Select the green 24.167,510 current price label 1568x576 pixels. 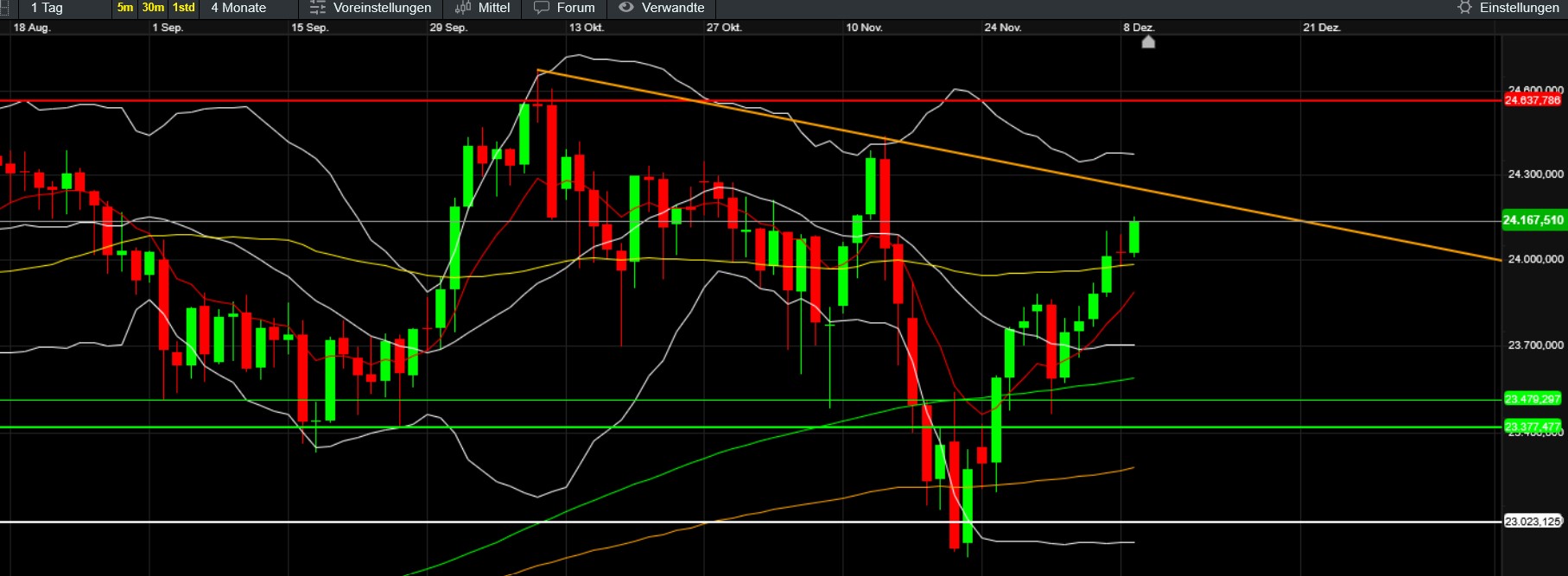click(1533, 220)
